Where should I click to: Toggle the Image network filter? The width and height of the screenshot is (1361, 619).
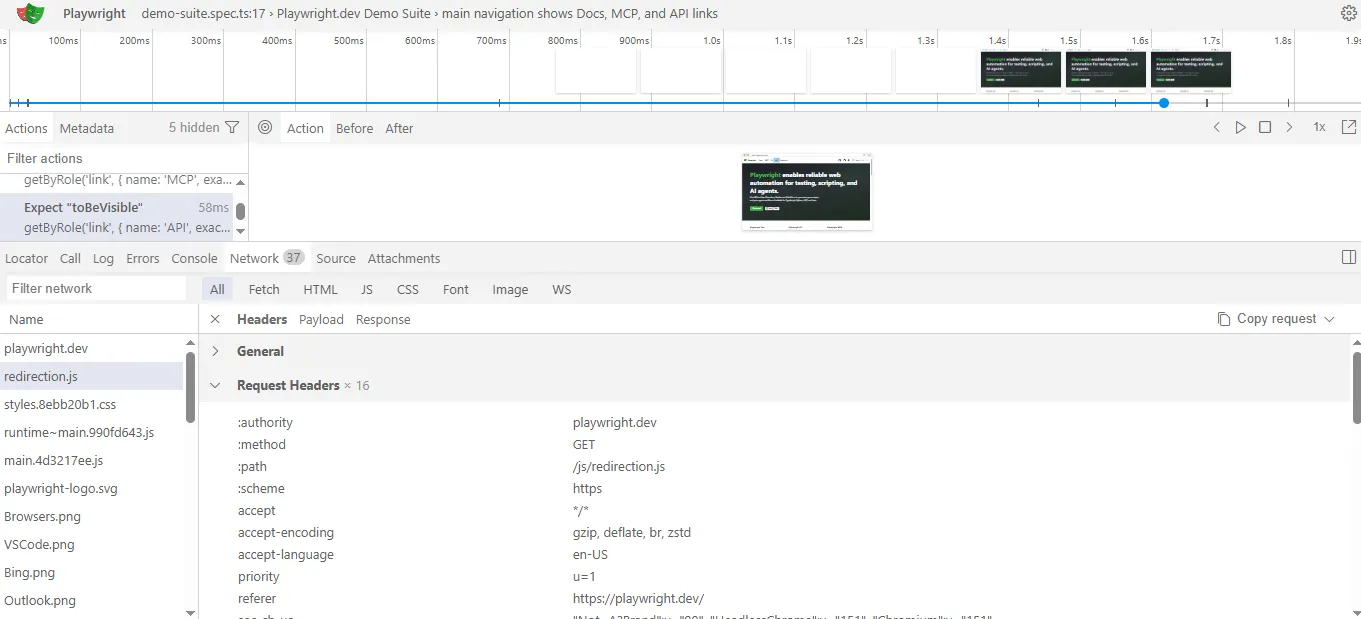(x=510, y=289)
